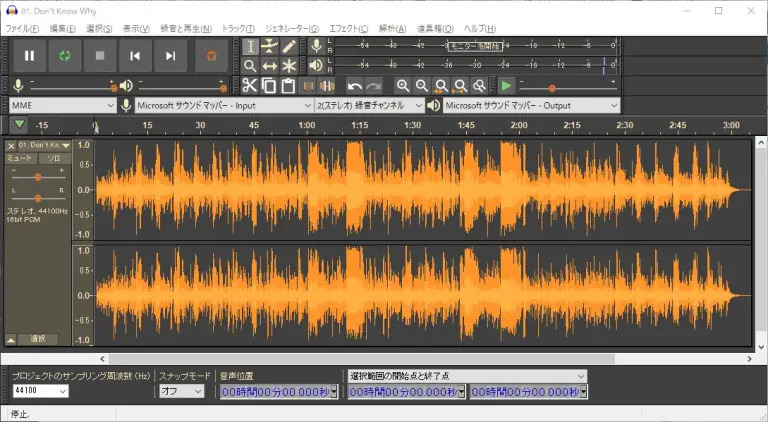
Task: Select the Time Shift tool
Action: pyautogui.click(x=269, y=66)
